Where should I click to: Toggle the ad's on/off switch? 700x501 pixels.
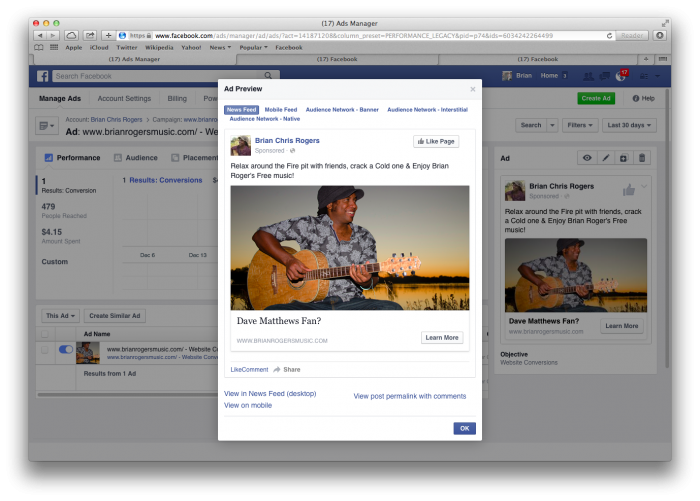click(x=66, y=349)
